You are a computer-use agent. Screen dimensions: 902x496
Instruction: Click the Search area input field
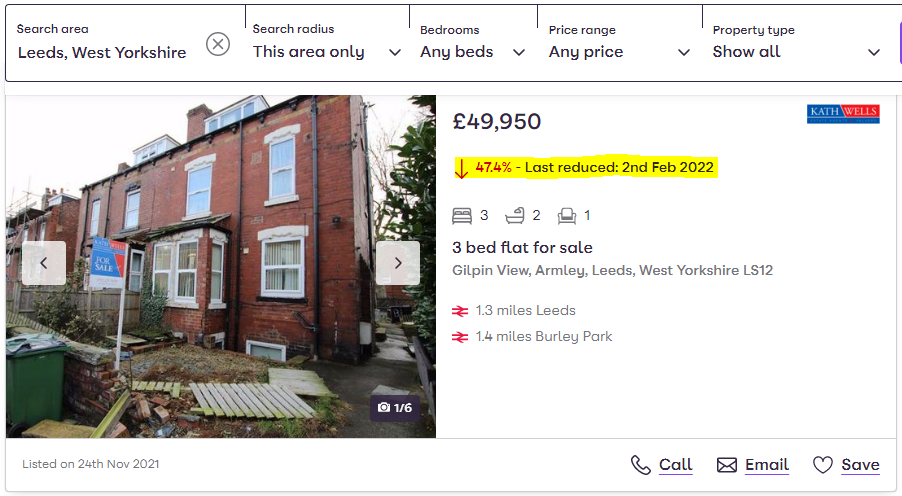point(102,53)
